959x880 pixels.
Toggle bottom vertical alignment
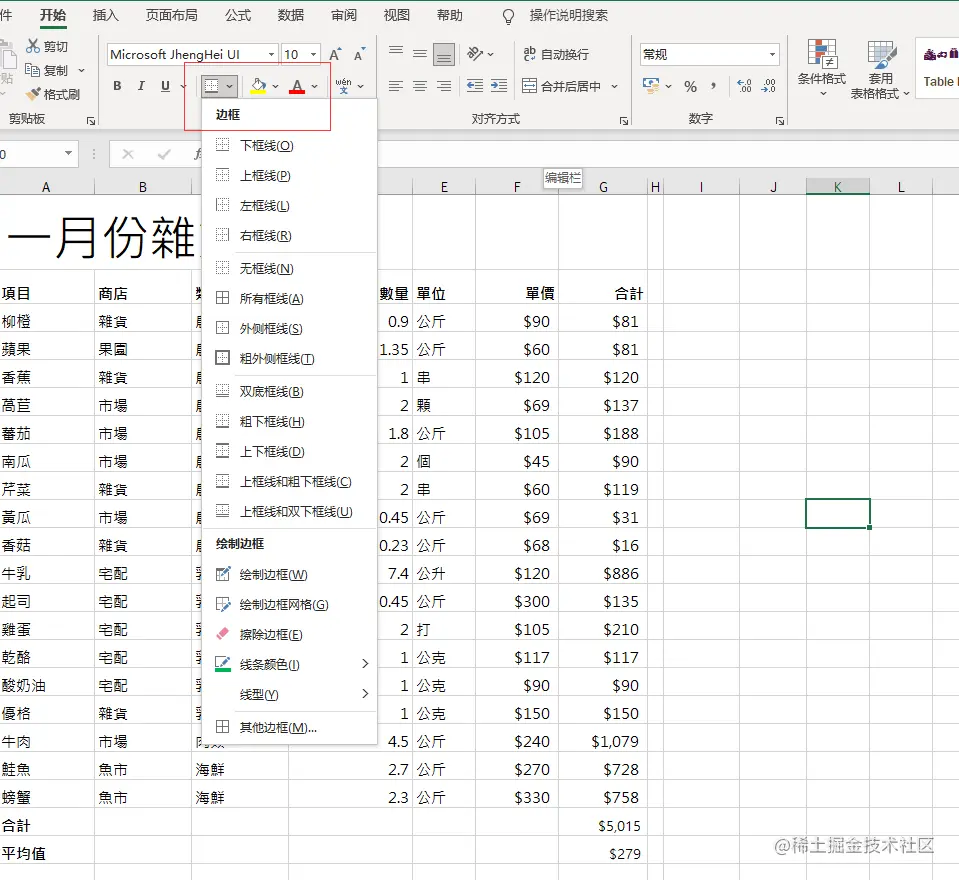(x=444, y=54)
